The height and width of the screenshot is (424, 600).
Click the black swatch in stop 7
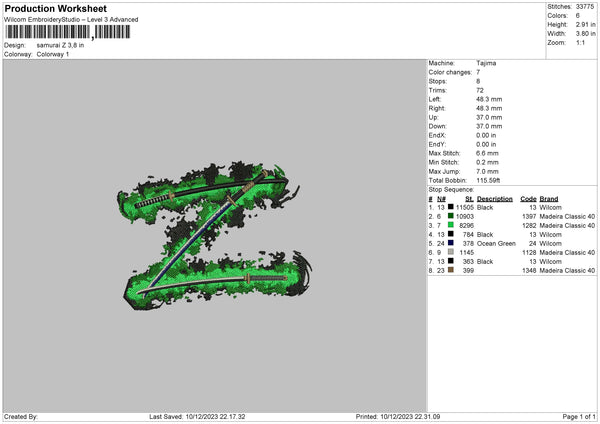(451, 261)
